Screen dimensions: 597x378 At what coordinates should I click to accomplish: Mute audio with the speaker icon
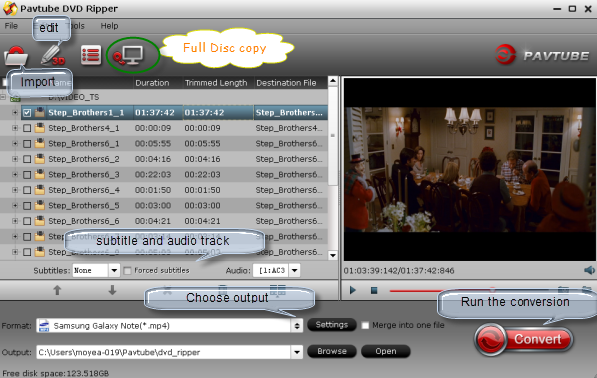pos(589,271)
